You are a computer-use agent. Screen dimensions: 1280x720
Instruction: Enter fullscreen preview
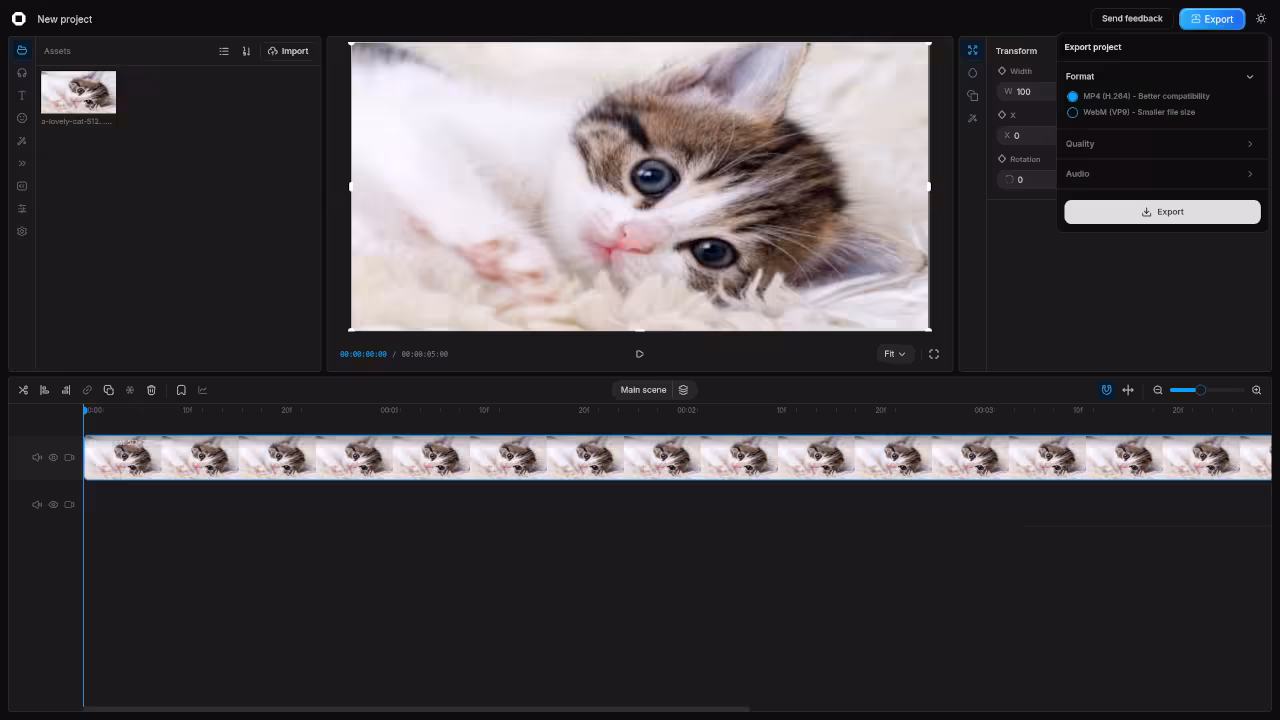click(934, 354)
